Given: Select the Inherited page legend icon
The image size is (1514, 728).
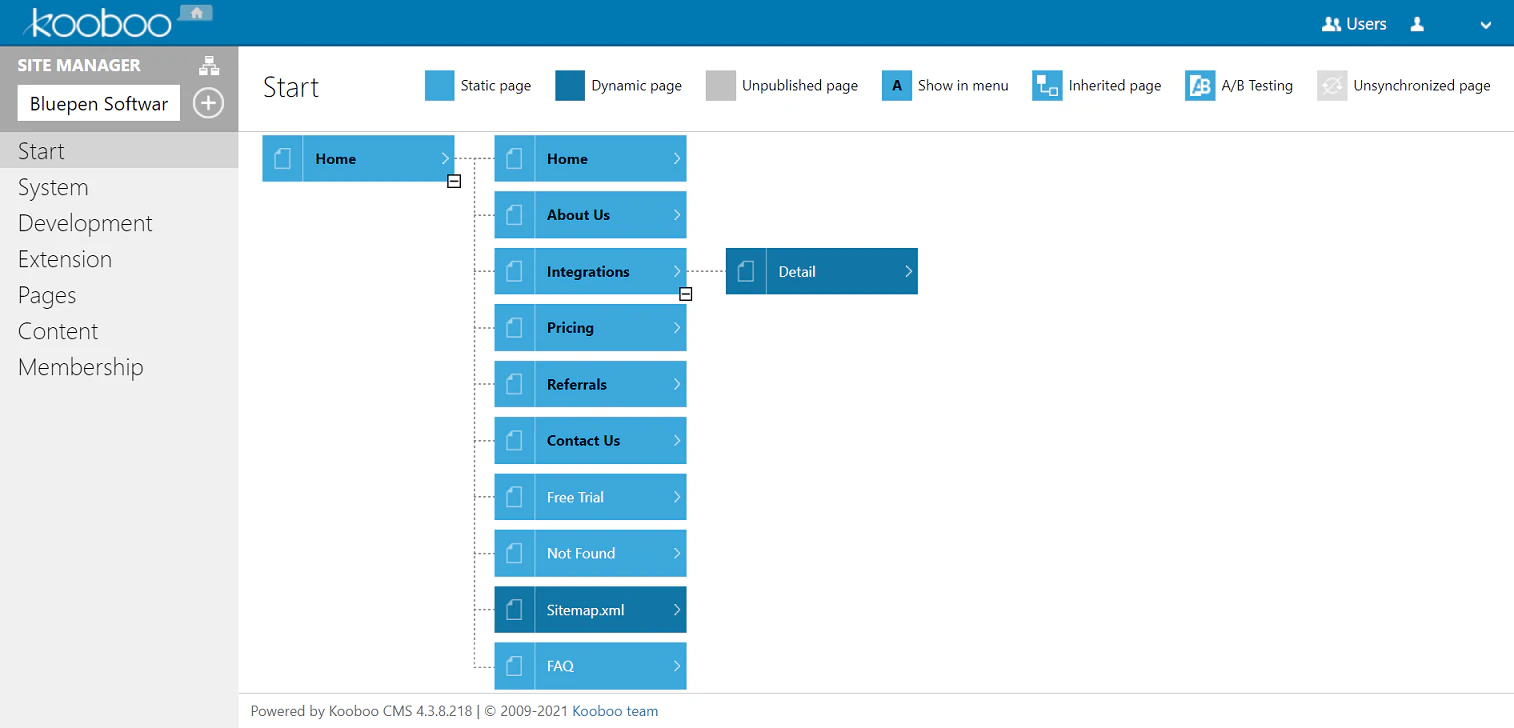Looking at the screenshot, I should point(1046,86).
